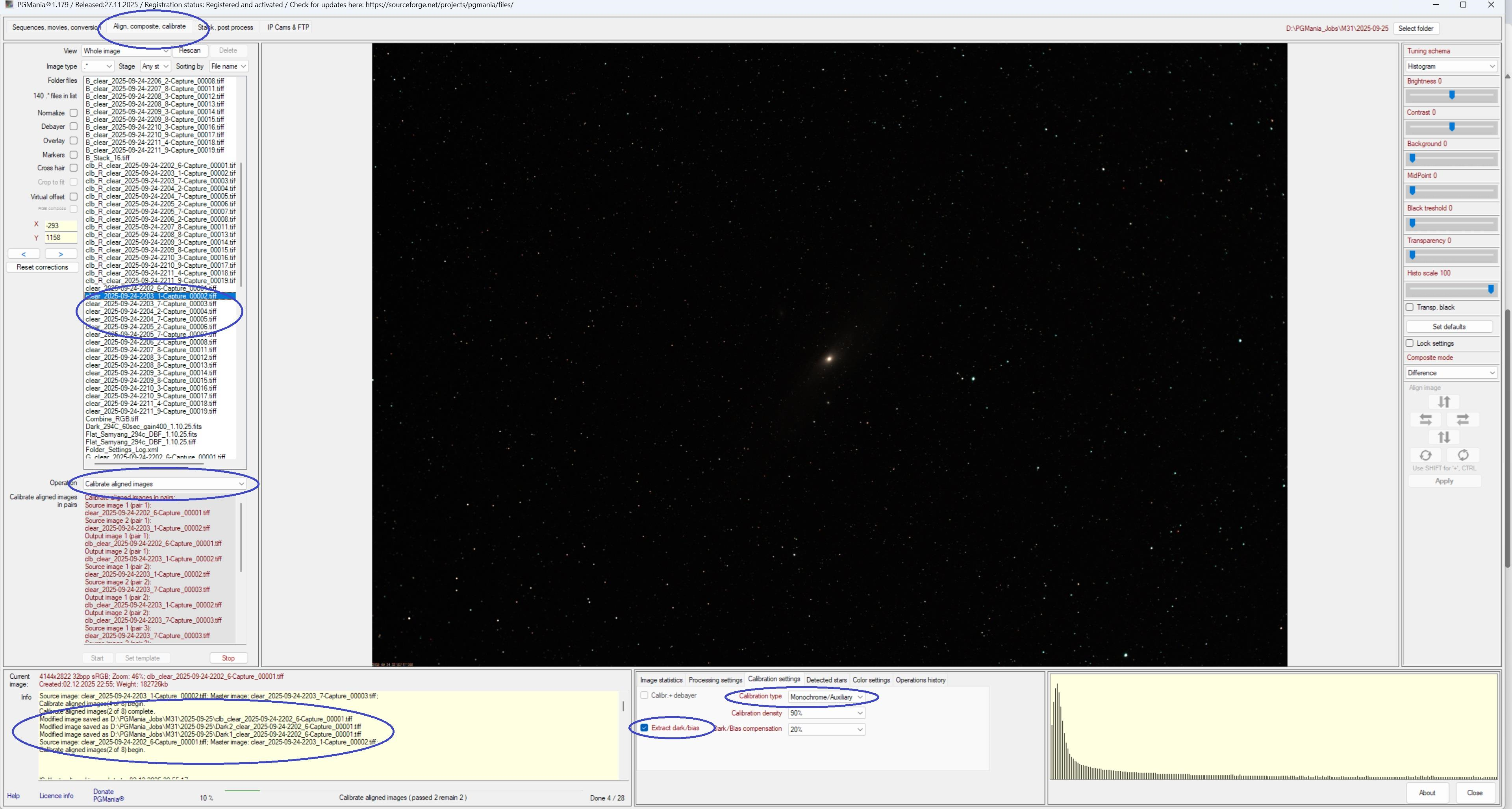This screenshot has height=809, width=1512.
Task: Enable the Normalize checkbox
Action: coord(73,113)
